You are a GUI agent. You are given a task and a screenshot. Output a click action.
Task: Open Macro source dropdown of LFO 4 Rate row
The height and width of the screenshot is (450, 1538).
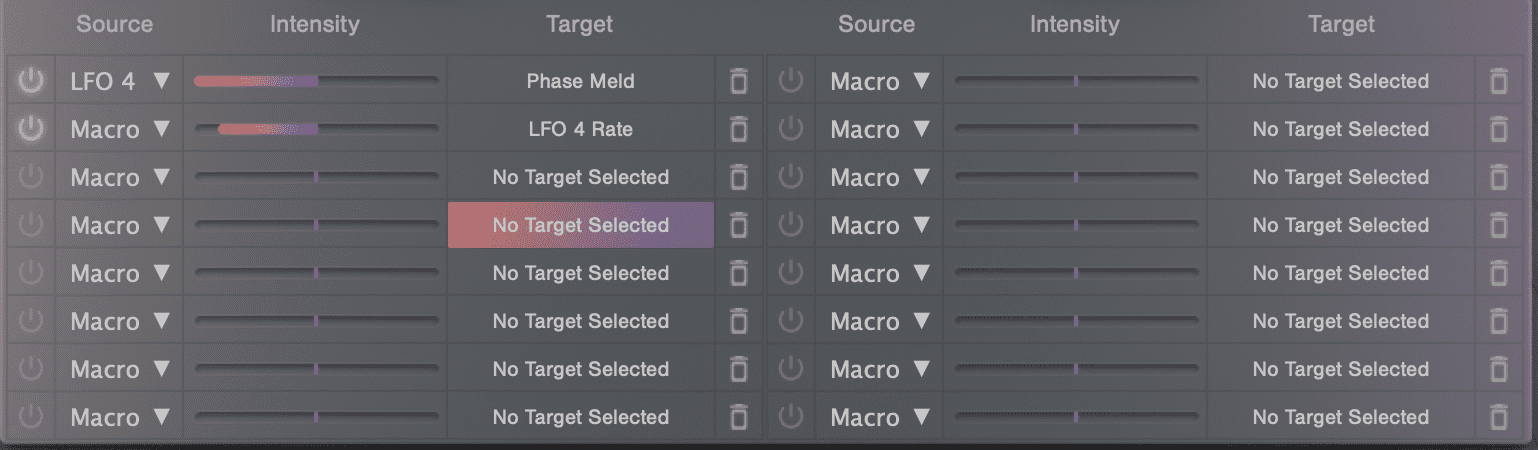click(120, 129)
